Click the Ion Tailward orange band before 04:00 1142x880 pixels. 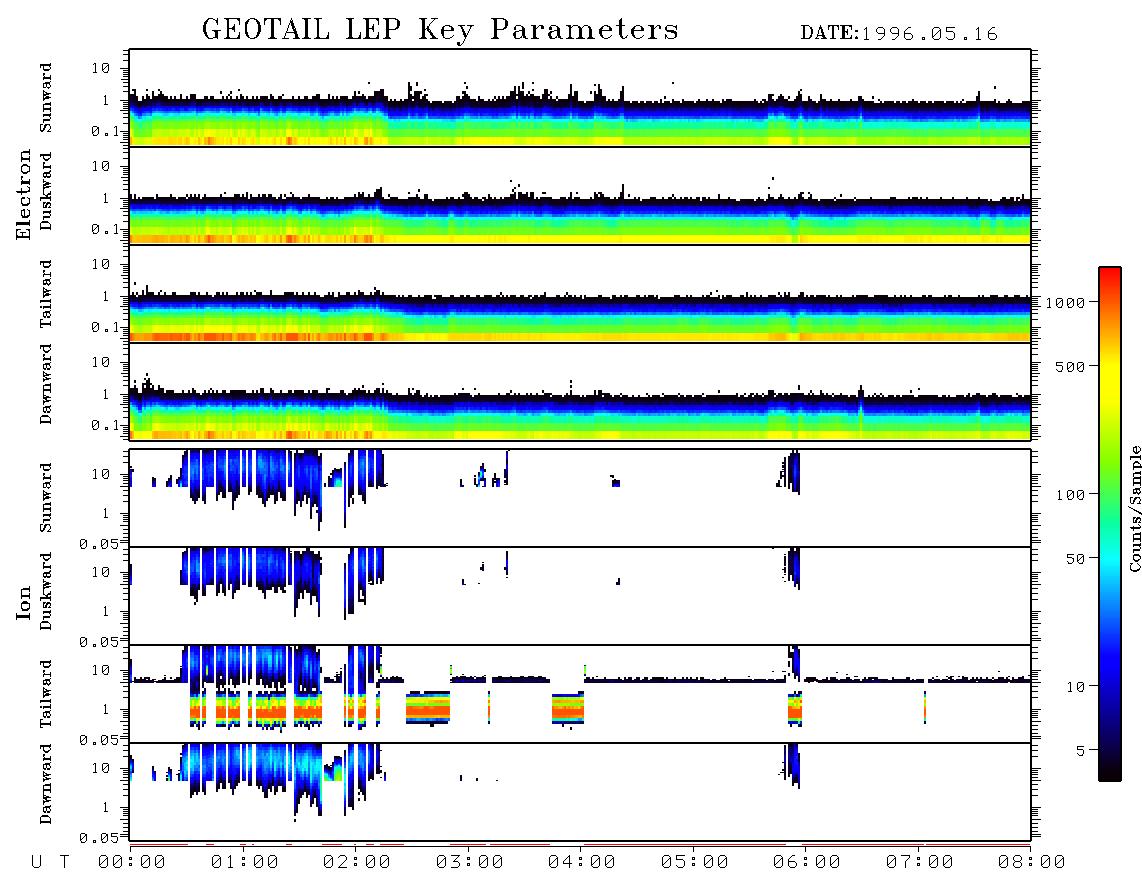(568, 708)
